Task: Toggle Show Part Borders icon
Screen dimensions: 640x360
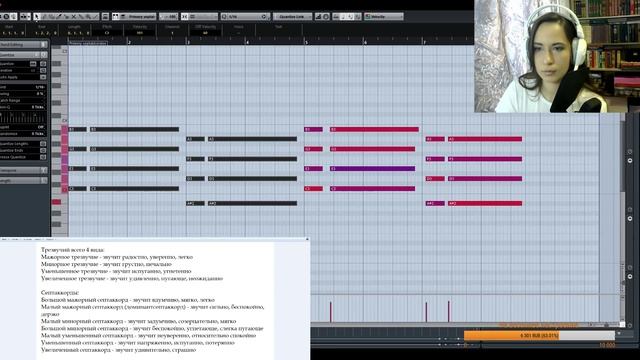Action: [116, 17]
